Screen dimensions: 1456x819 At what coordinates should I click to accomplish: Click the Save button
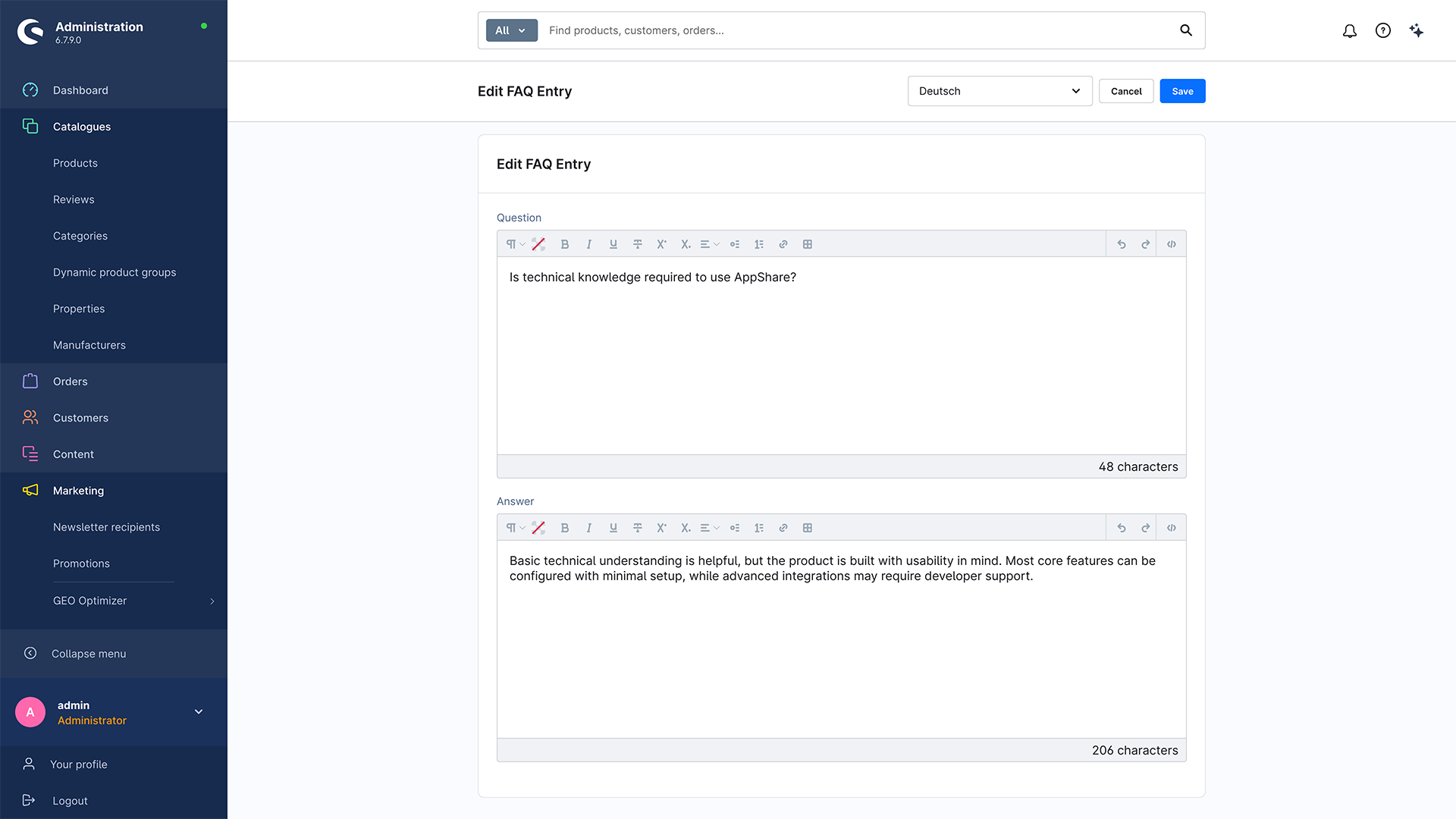pyautogui.click(x=1182, y=91)
